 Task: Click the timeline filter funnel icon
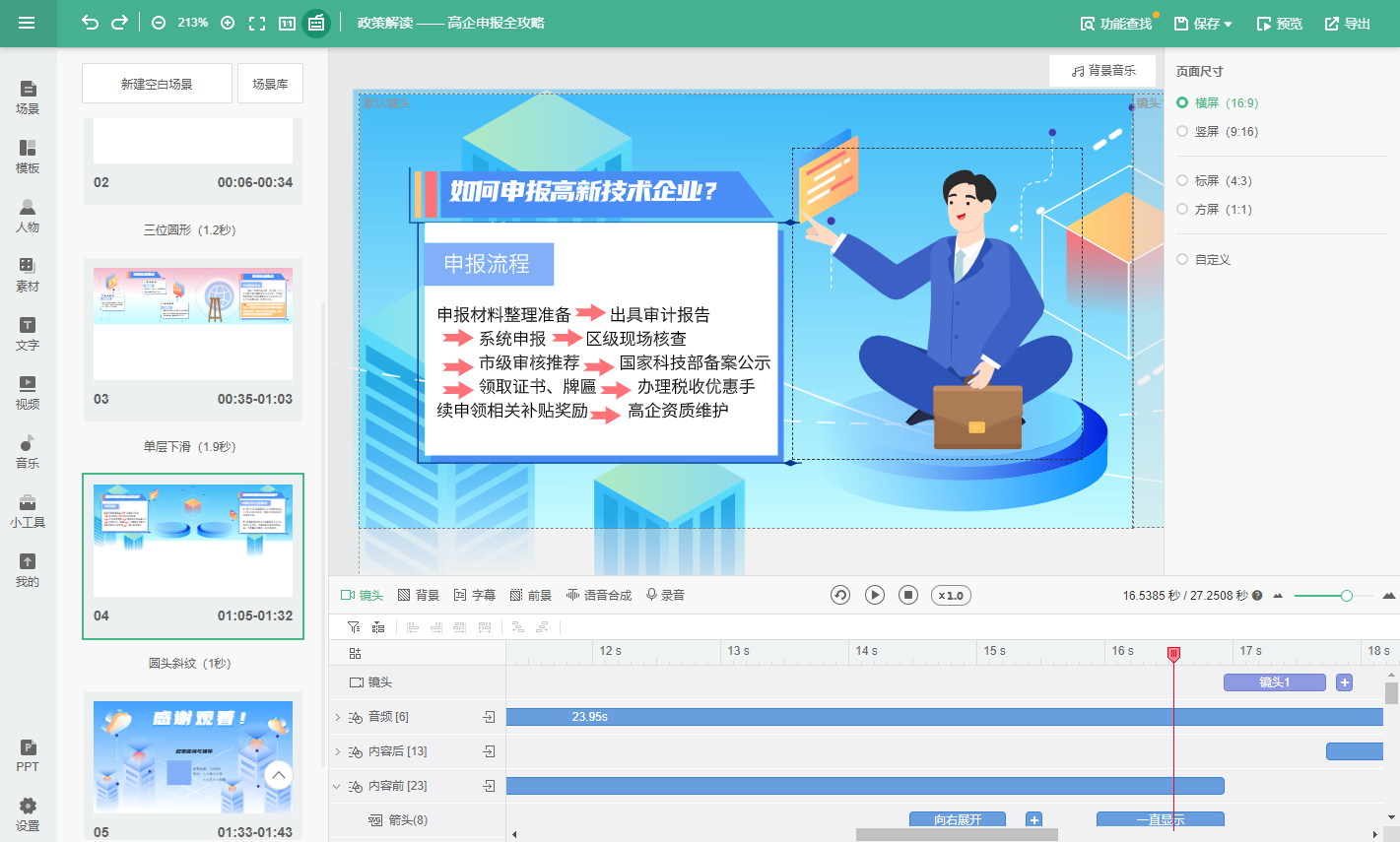click(354, 627)
